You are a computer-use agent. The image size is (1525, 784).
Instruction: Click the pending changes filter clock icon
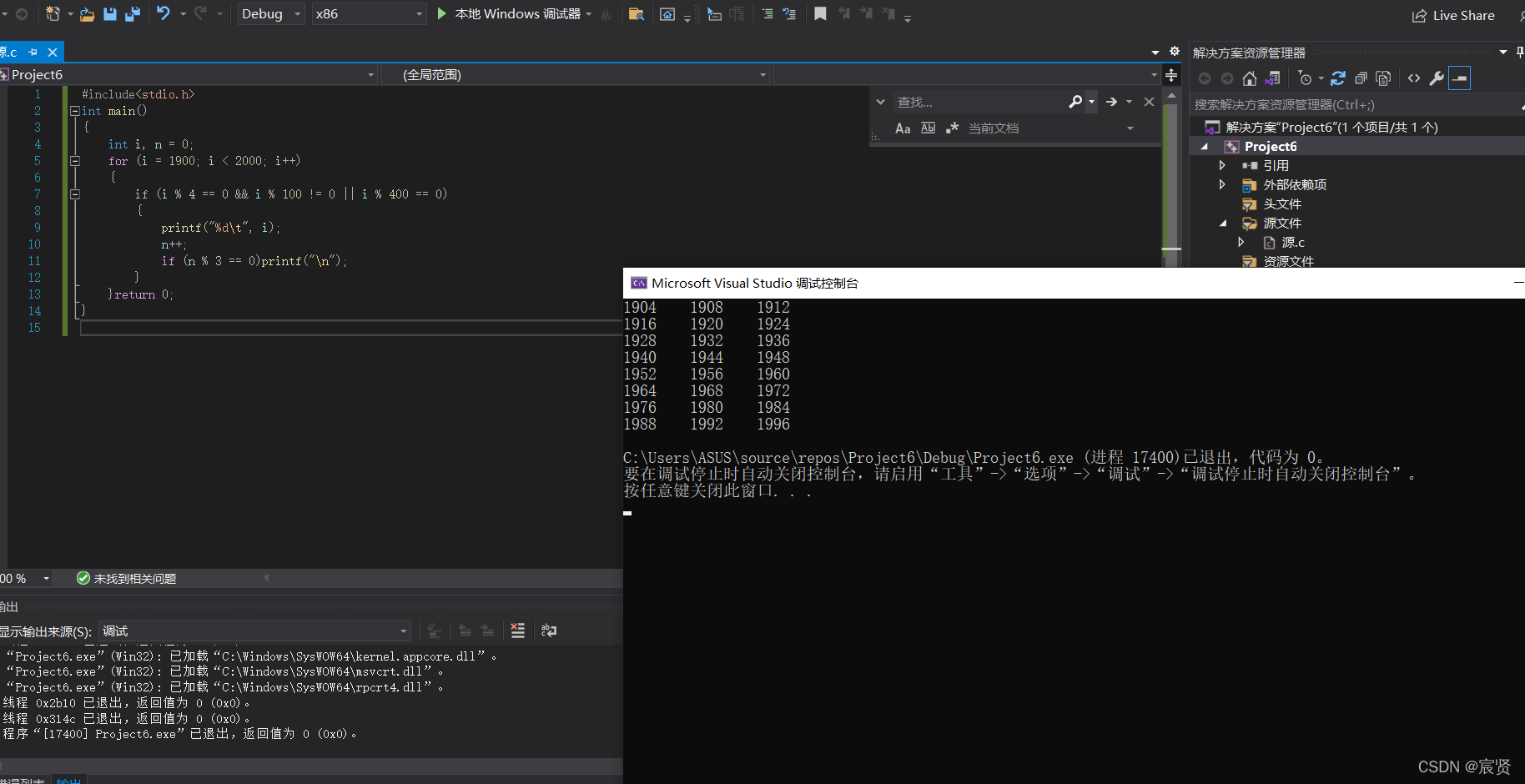[x=1306, y=78]
